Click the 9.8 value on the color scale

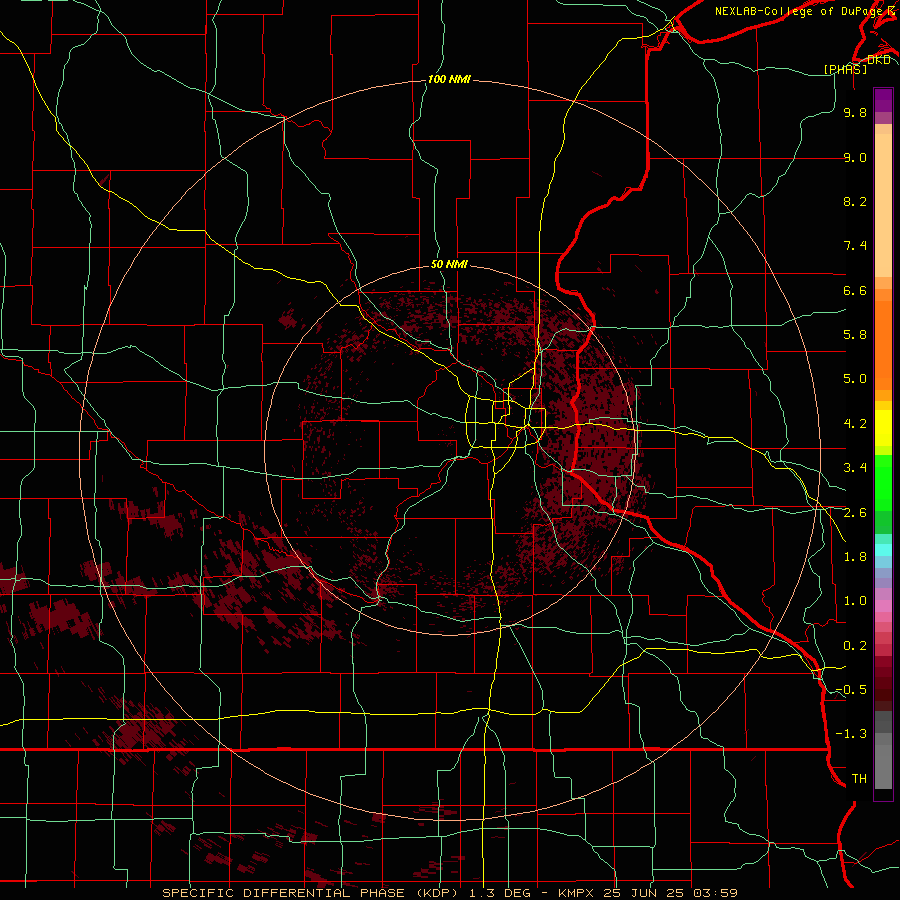[855, 112]
